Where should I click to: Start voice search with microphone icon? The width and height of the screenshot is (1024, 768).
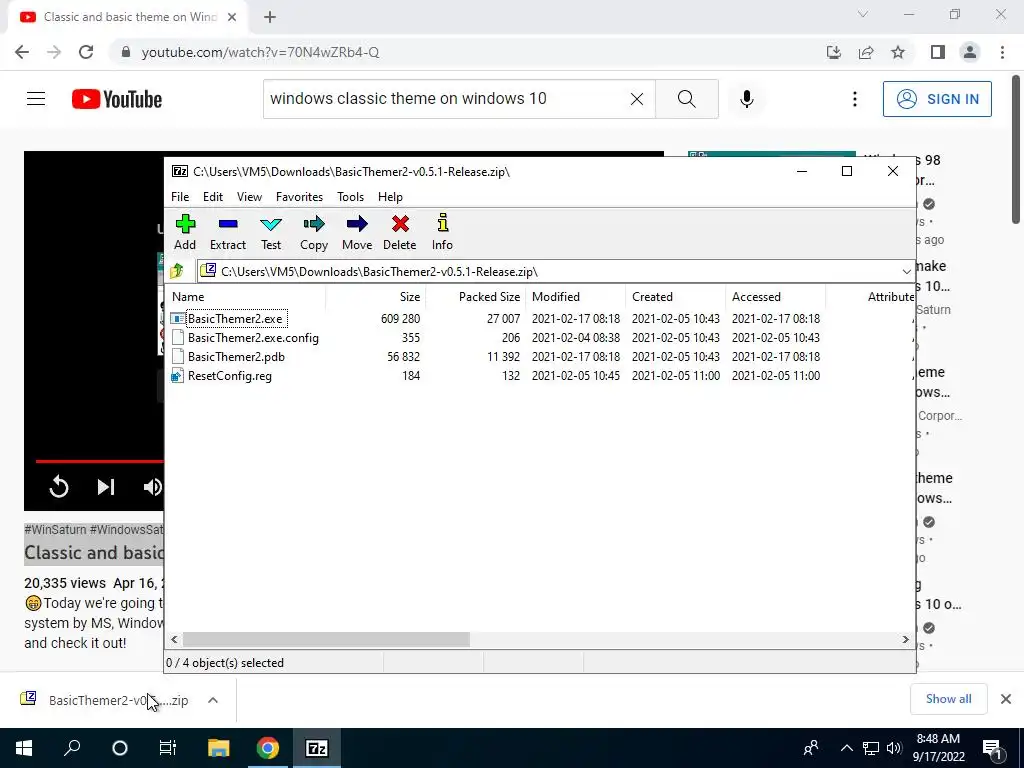[x=746, y=99]
